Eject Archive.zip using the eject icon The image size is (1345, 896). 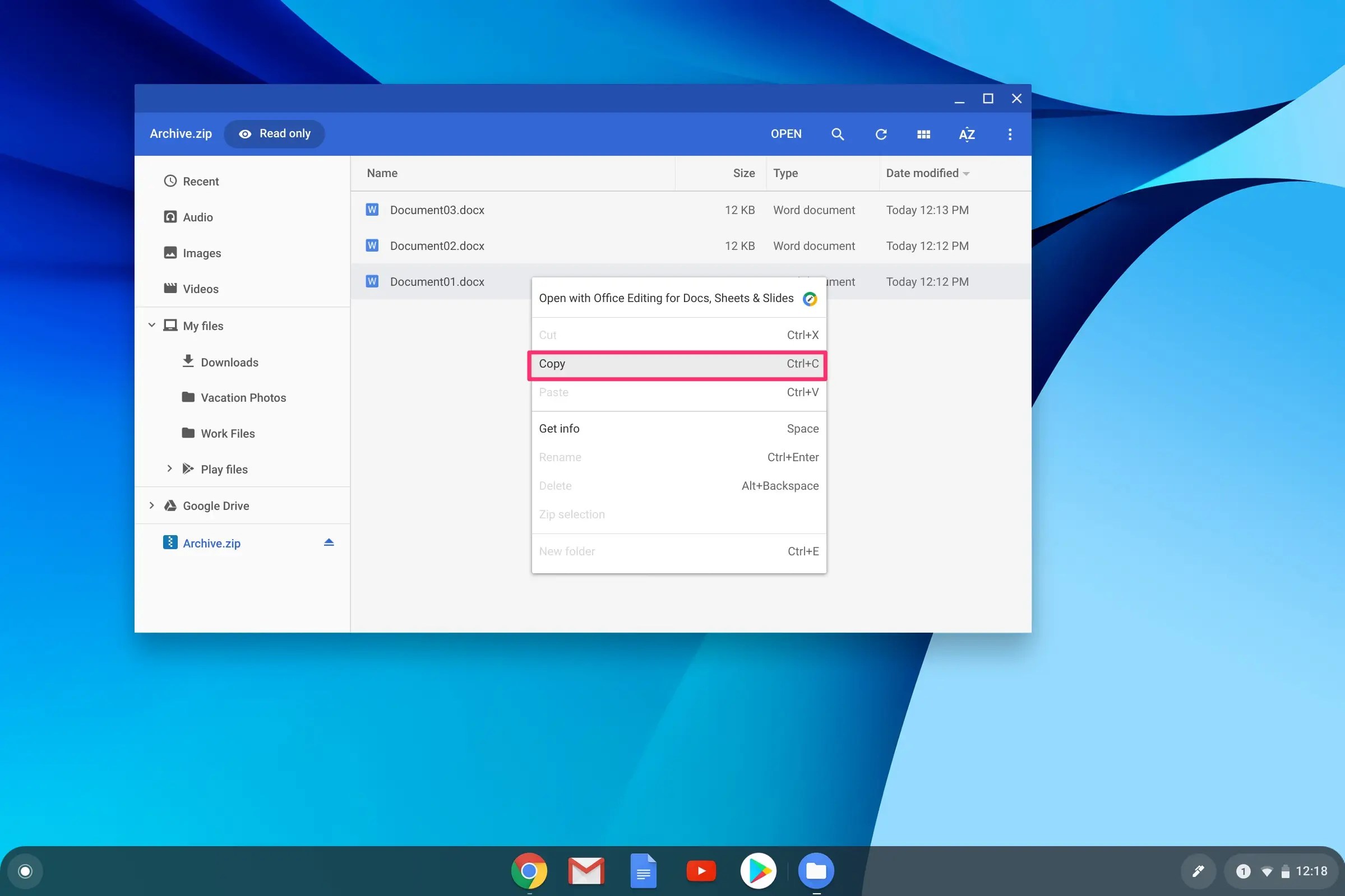(x=329, y=542)
